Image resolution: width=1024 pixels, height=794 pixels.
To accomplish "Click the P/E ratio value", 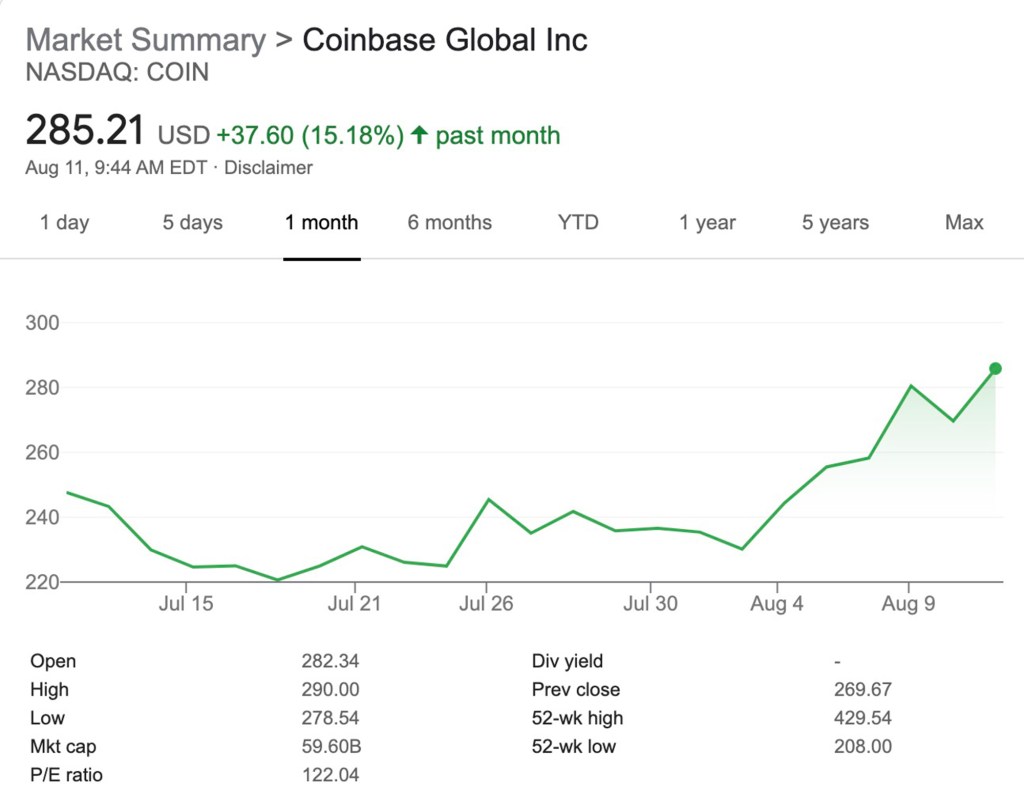I will pos(330,775).
